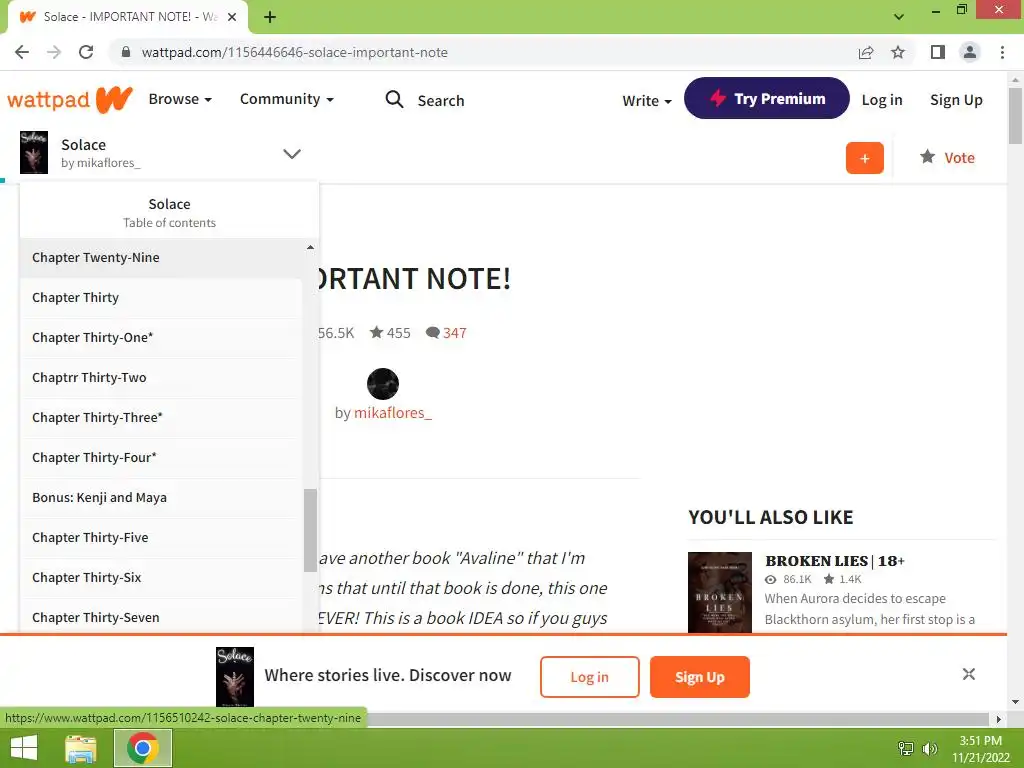Open network tray icon
The image size is (1024, 768).
pyautogui.click(x=906, y=748)
